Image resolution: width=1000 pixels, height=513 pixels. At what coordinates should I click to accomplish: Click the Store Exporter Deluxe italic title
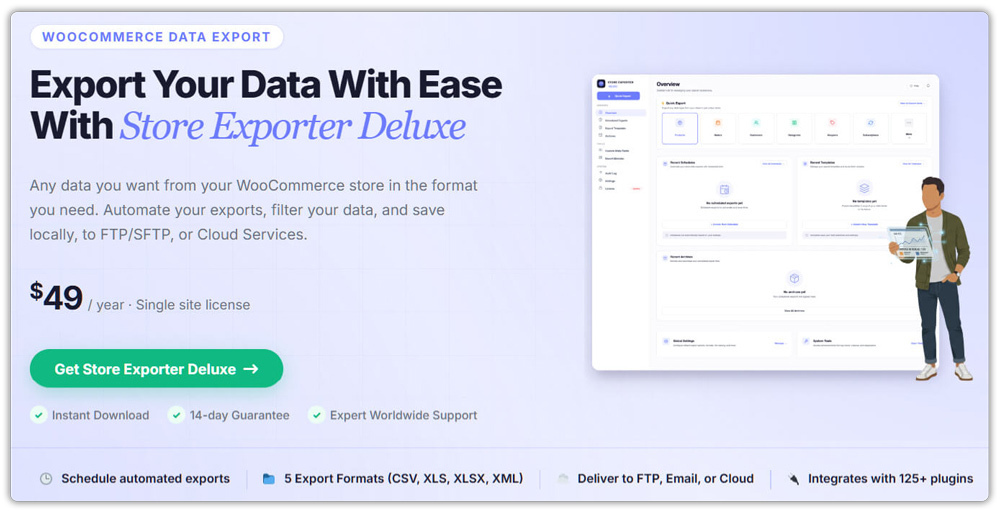[x=293, y=126]
